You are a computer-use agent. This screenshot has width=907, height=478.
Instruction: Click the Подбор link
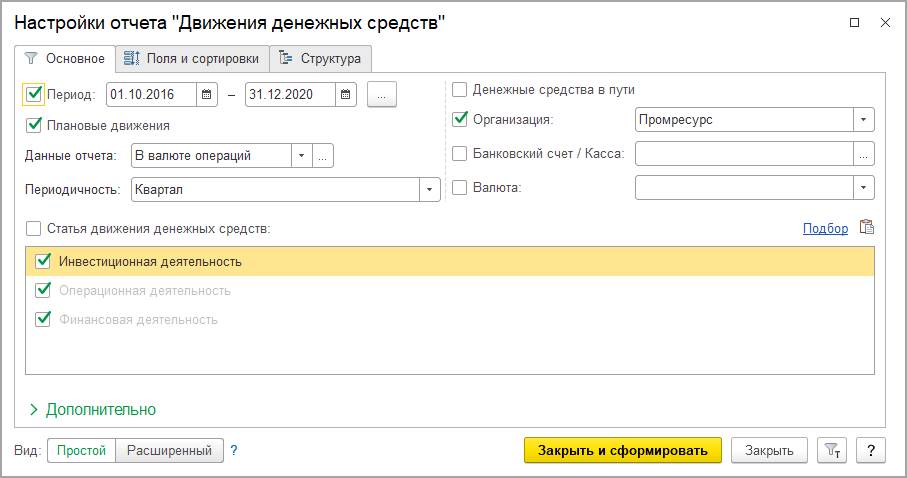[825, 229]
